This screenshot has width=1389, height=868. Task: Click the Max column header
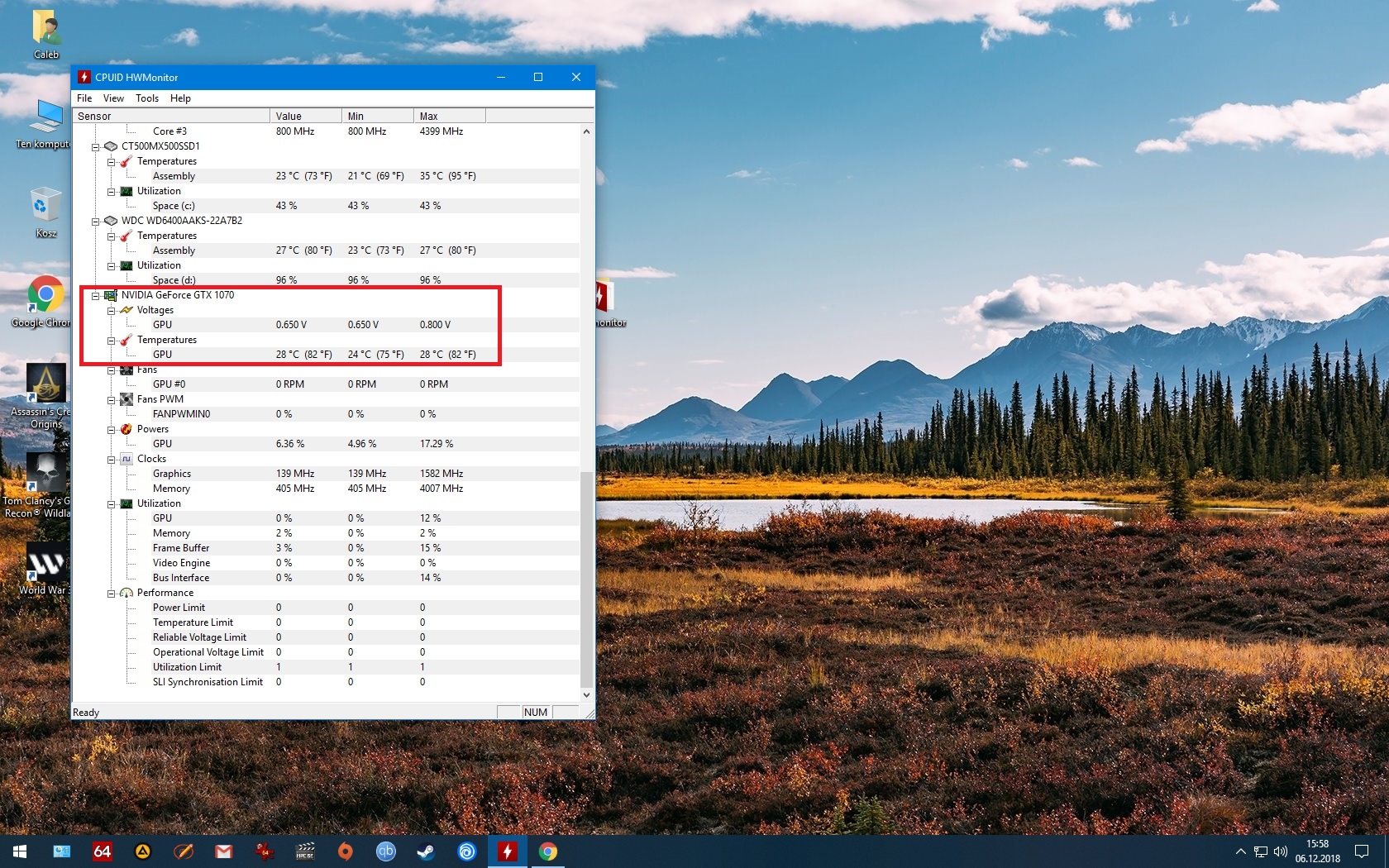coord(450,116)
